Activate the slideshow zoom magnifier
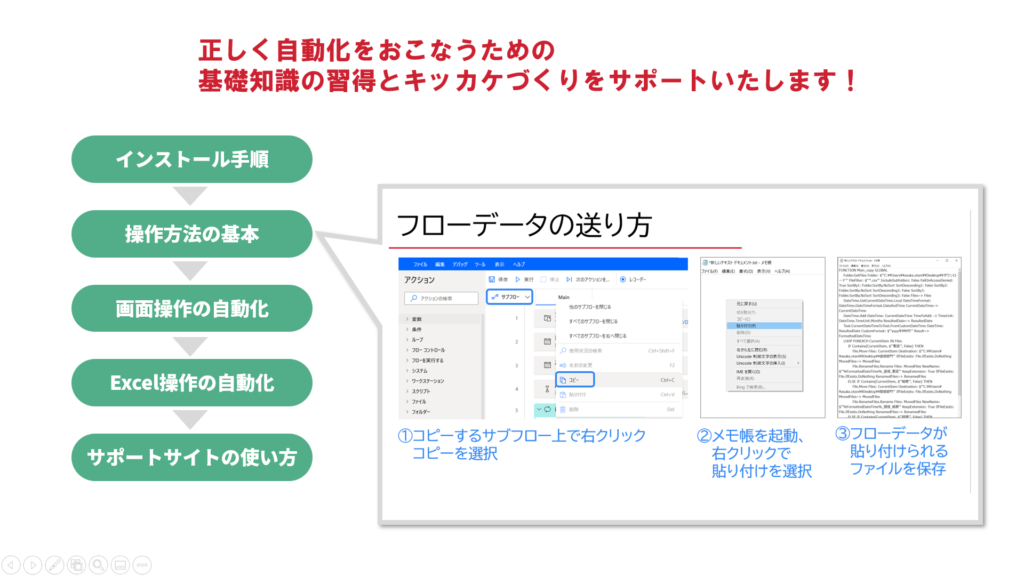1024x576 pixels. (99, 565)
